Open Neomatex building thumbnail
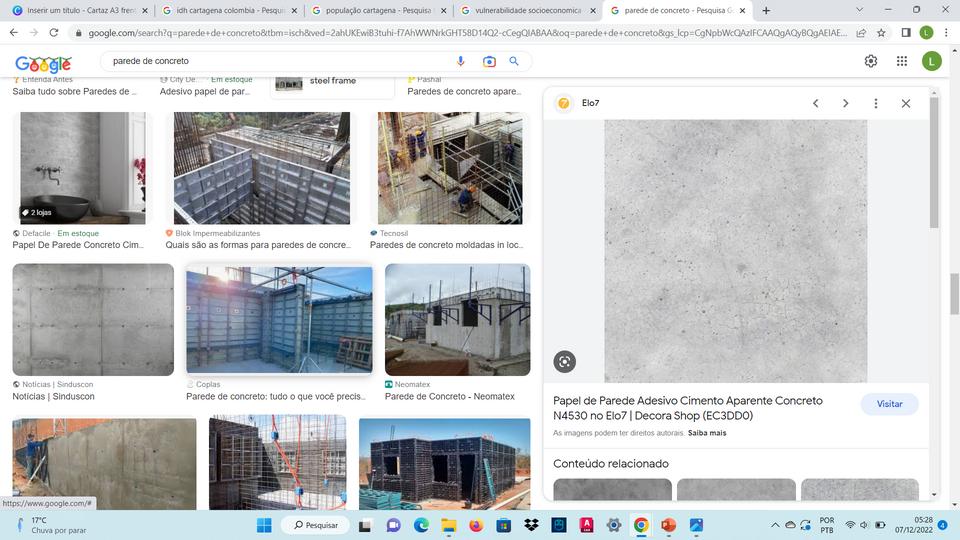The width and height of the screenshot is (960, 540). pyautogui.click(x=457, y=320)
